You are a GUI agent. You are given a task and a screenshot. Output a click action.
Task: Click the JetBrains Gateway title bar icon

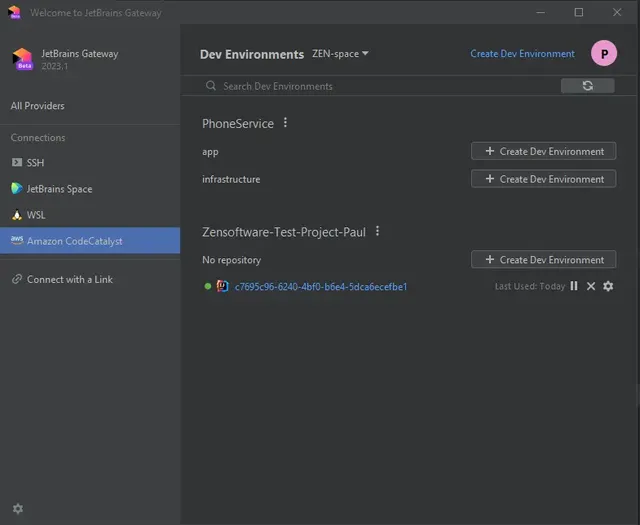[x=14, y=12]
